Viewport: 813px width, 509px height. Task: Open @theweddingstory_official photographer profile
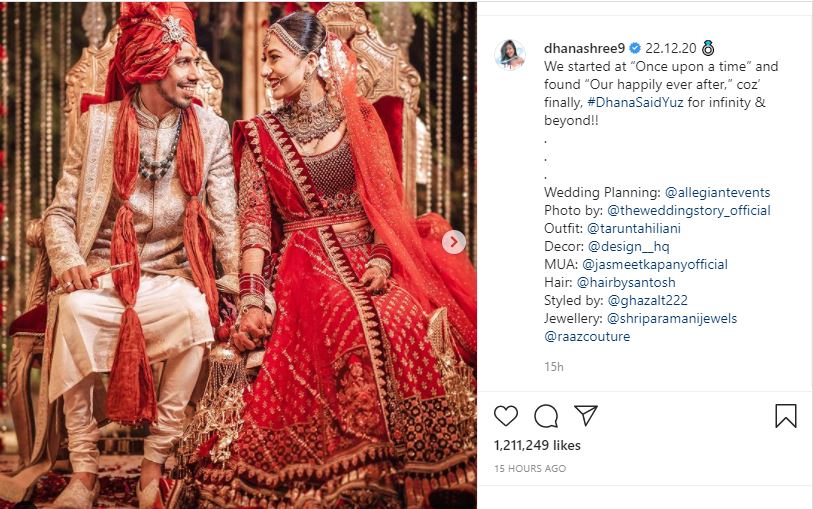(x=689, y=210)
